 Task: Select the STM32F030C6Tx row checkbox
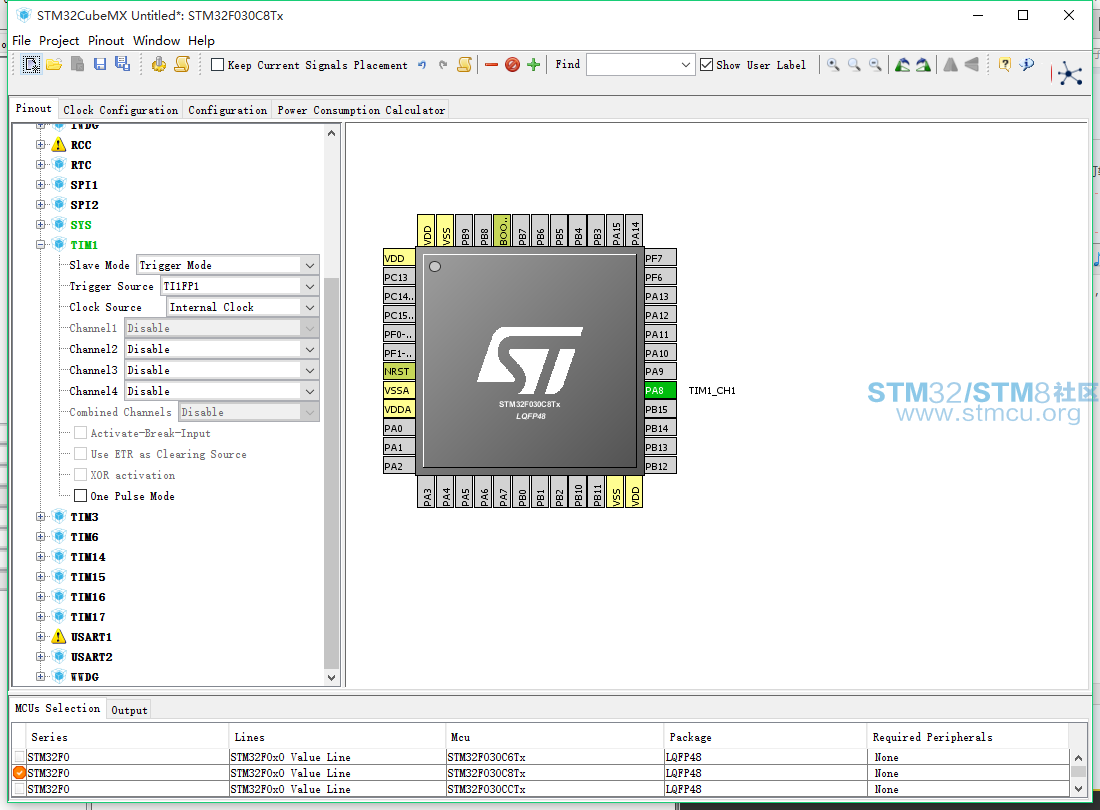tap(20, 757)
